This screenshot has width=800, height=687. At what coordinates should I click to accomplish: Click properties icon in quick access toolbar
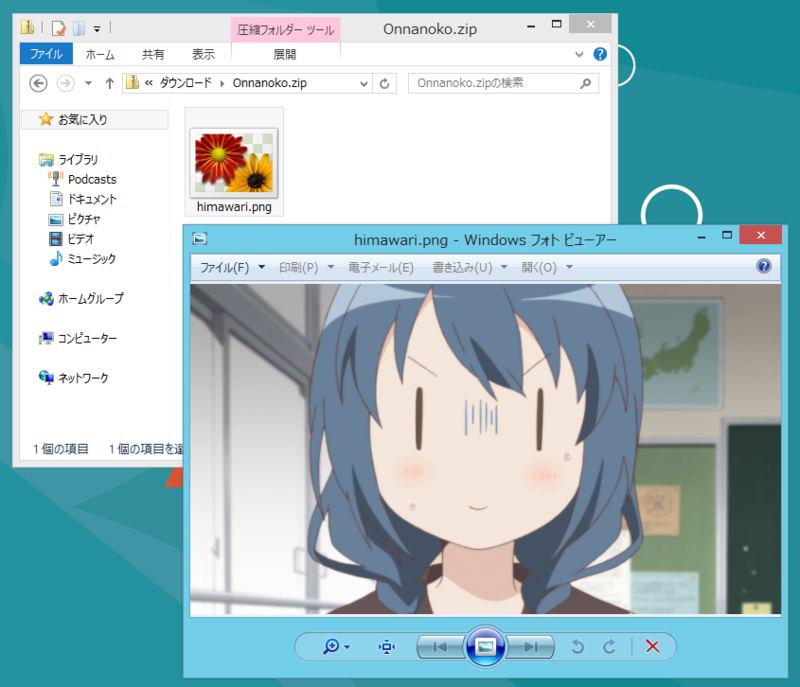[x=59, y=28]
